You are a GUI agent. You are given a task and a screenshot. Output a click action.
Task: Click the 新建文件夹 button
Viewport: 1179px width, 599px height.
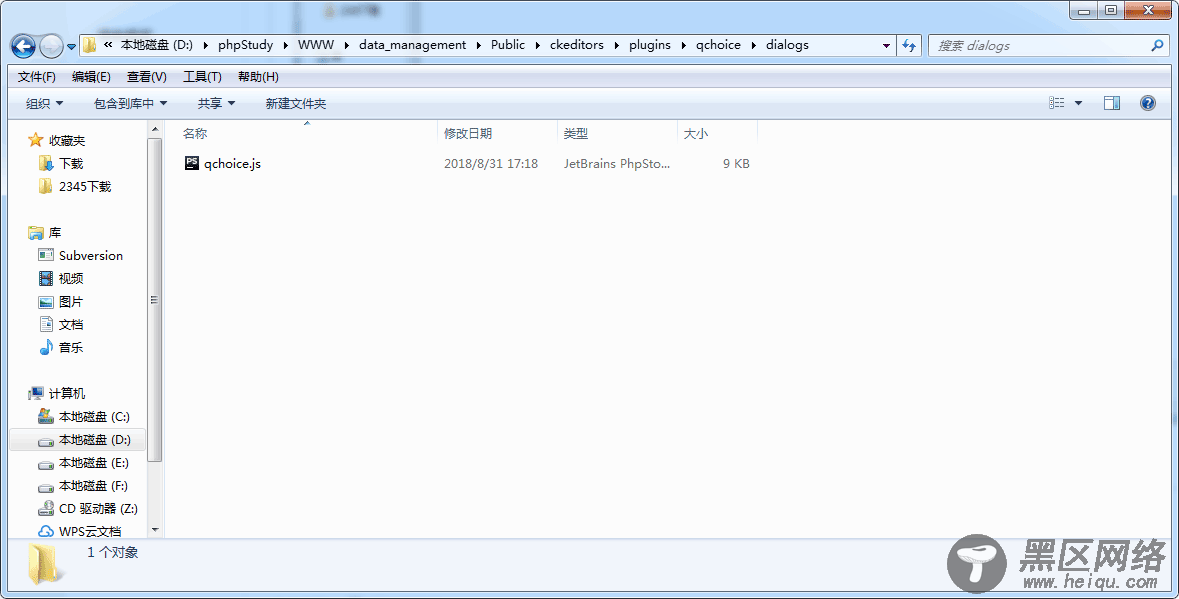coord(295,103)
